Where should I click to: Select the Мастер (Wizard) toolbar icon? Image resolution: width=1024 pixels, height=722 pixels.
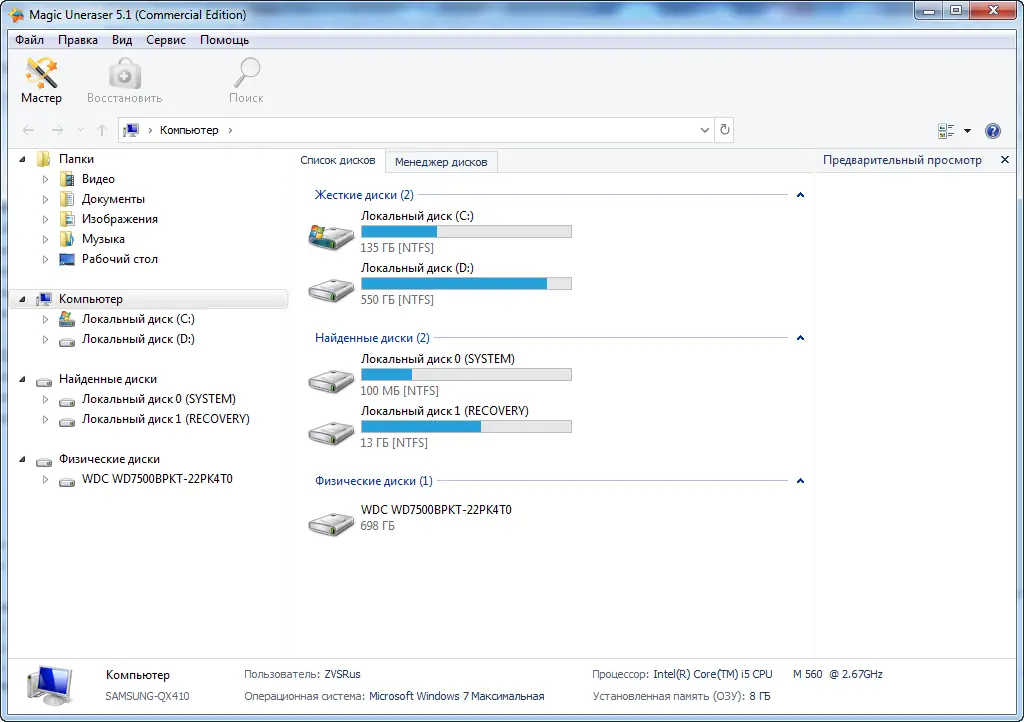40,75
